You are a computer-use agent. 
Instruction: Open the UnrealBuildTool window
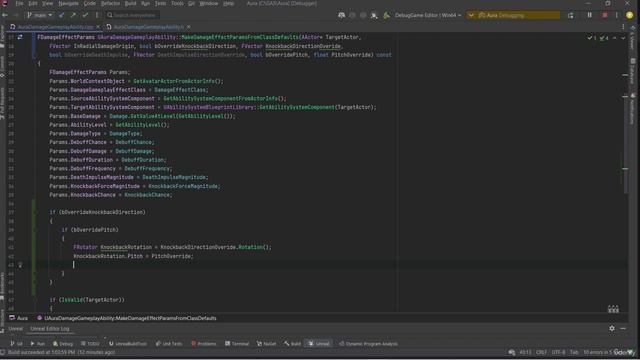point(128,344)
